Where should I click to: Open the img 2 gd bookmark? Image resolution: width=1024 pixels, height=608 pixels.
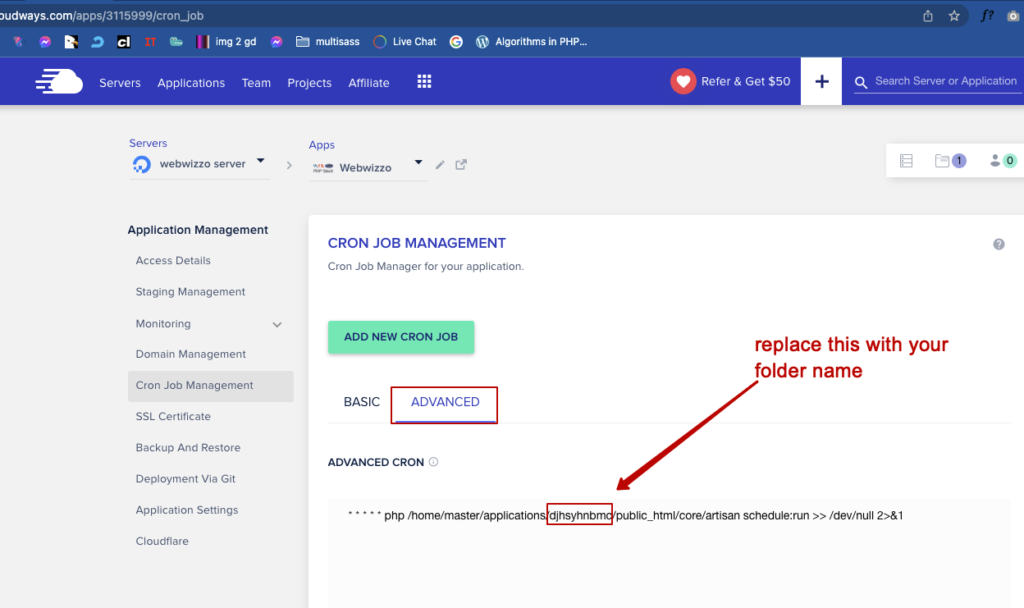pyautogui.click(x=226, y=42)
